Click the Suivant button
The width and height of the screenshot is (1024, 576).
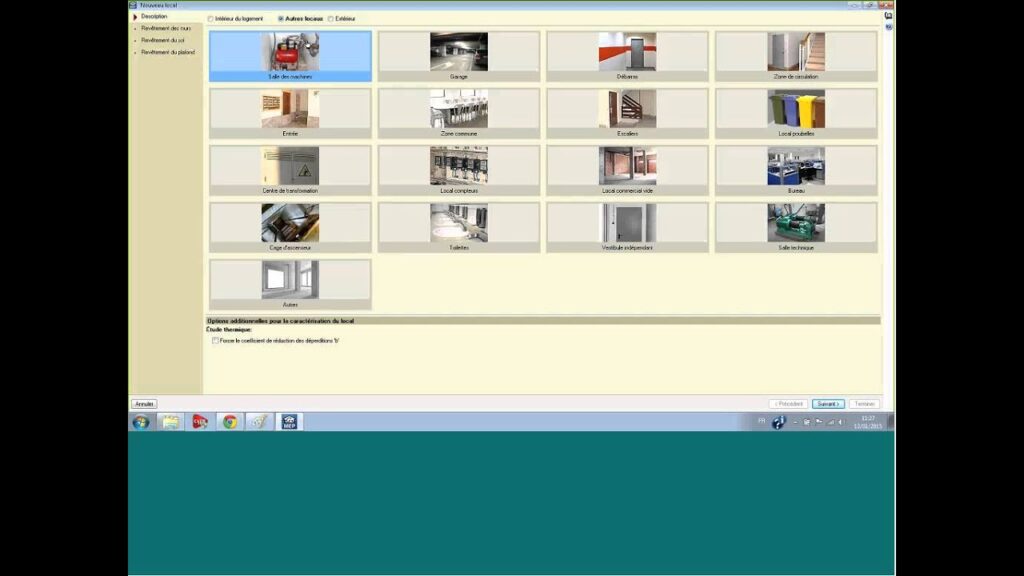827,404
